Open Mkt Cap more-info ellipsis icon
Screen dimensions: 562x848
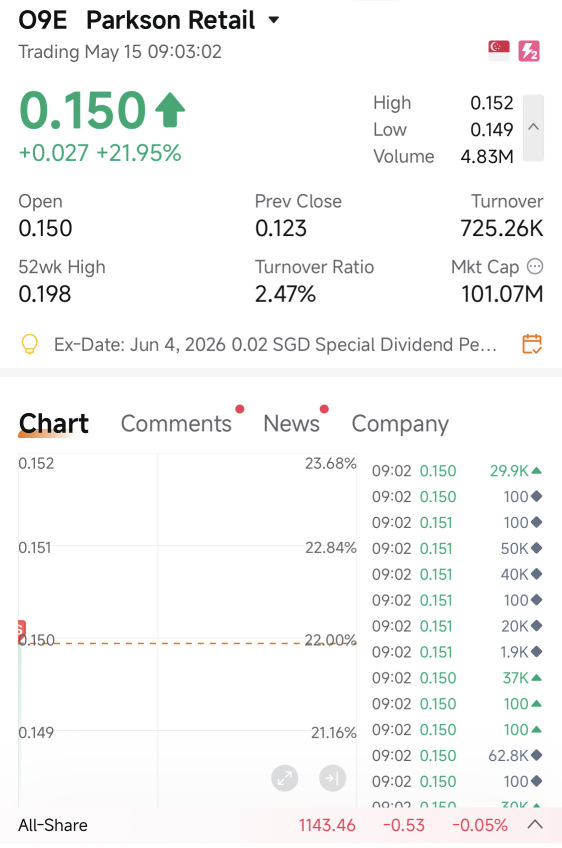pyautogui.click(x=535, y=267)
